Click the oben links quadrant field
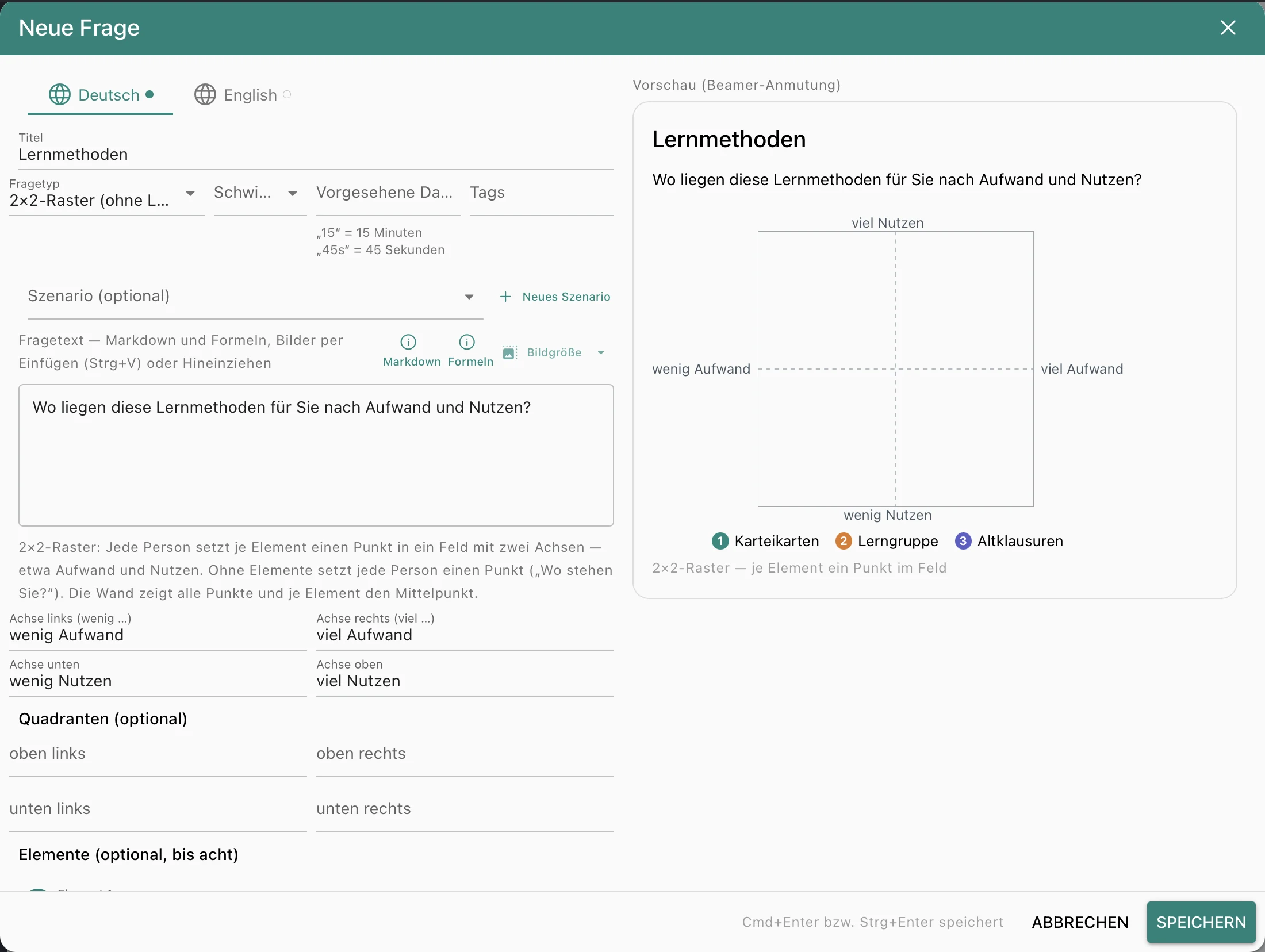This screenshot has height=952, width=1265. tap(158, 757)
